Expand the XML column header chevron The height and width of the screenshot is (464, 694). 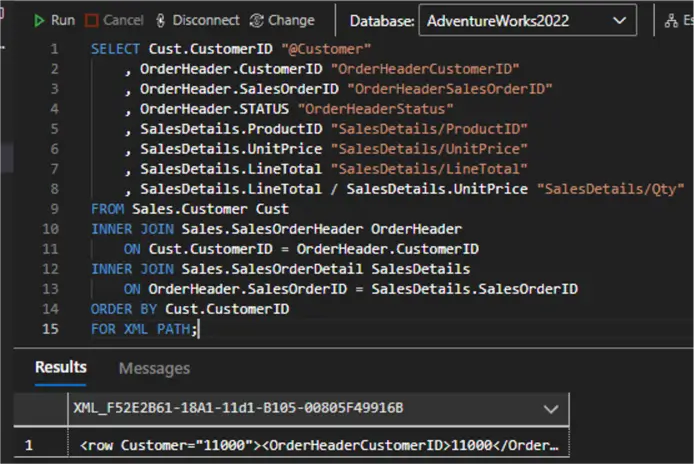549,408
